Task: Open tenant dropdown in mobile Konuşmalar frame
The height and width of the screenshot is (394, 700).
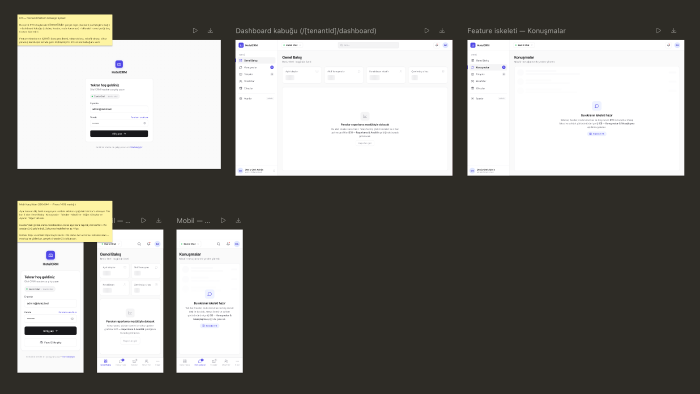Action: click(x=190, y=244)
